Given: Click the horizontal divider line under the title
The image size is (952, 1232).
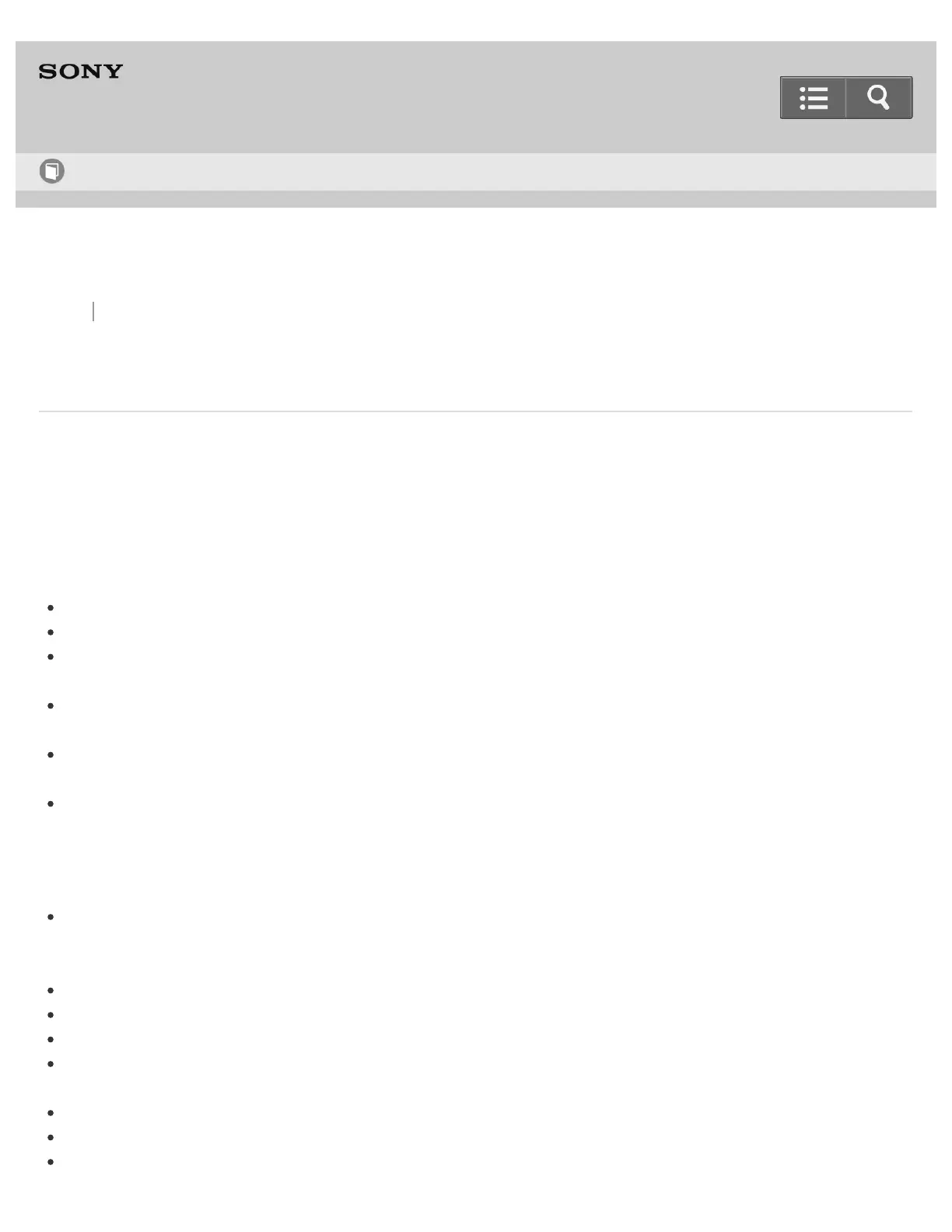Looking at the screenshot, I should click(x=475, y=411).
